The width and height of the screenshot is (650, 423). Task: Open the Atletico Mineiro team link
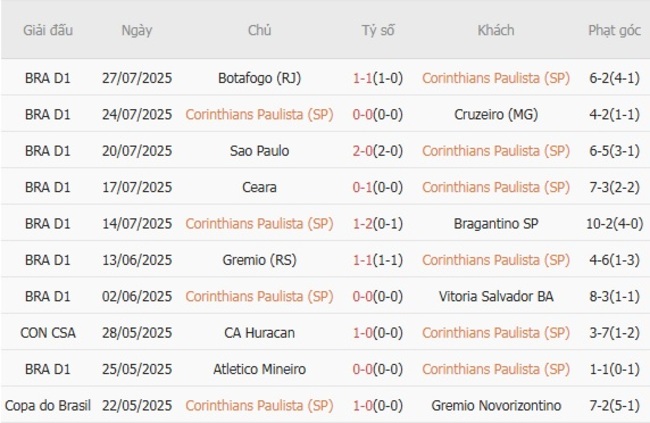(x=259, y=369)
